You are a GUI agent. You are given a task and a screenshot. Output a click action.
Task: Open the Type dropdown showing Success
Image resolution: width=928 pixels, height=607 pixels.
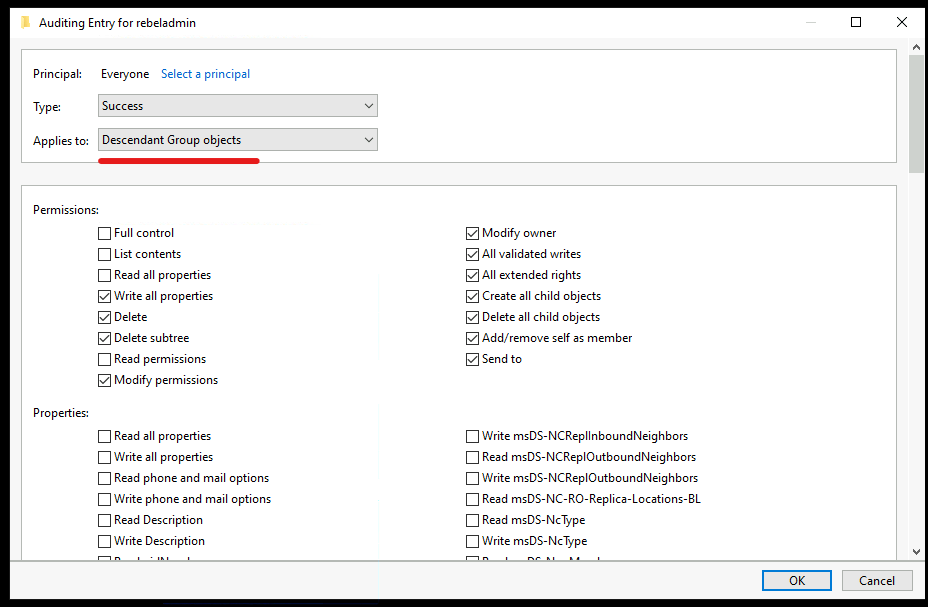(x=238, y=106)
